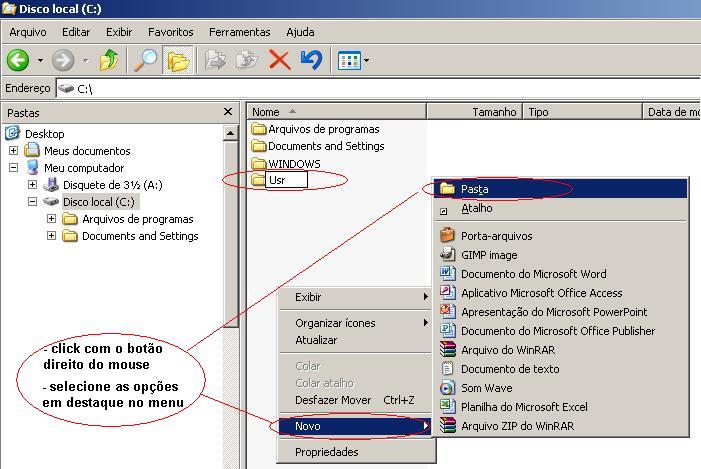
Task: Click Propriedades in the context menu
Action: (x=326, y=452)
